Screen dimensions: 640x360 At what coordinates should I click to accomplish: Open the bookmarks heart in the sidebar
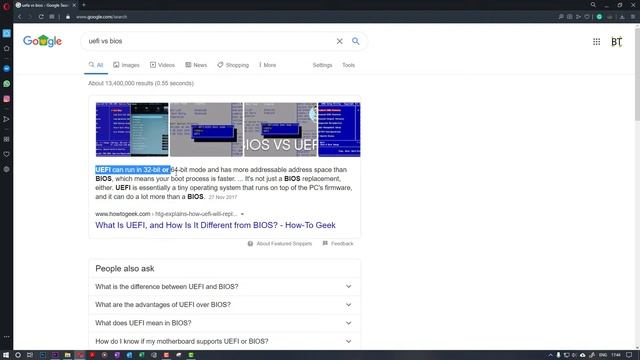(x=7, y=154)
